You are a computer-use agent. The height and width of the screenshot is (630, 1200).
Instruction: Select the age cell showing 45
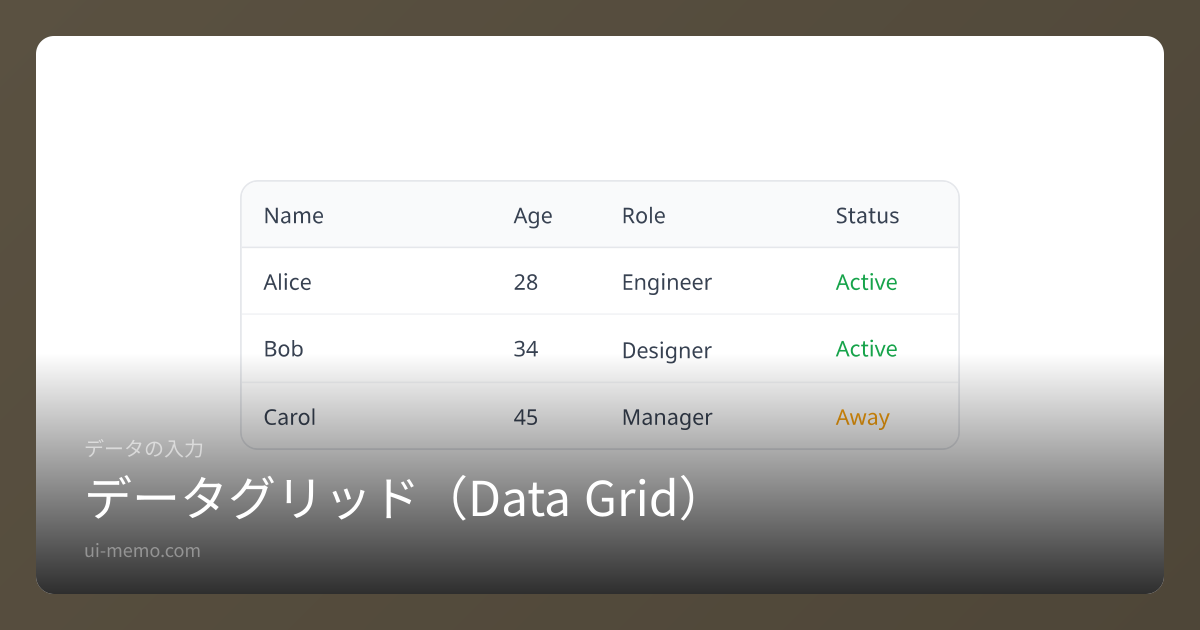[526, 417]
